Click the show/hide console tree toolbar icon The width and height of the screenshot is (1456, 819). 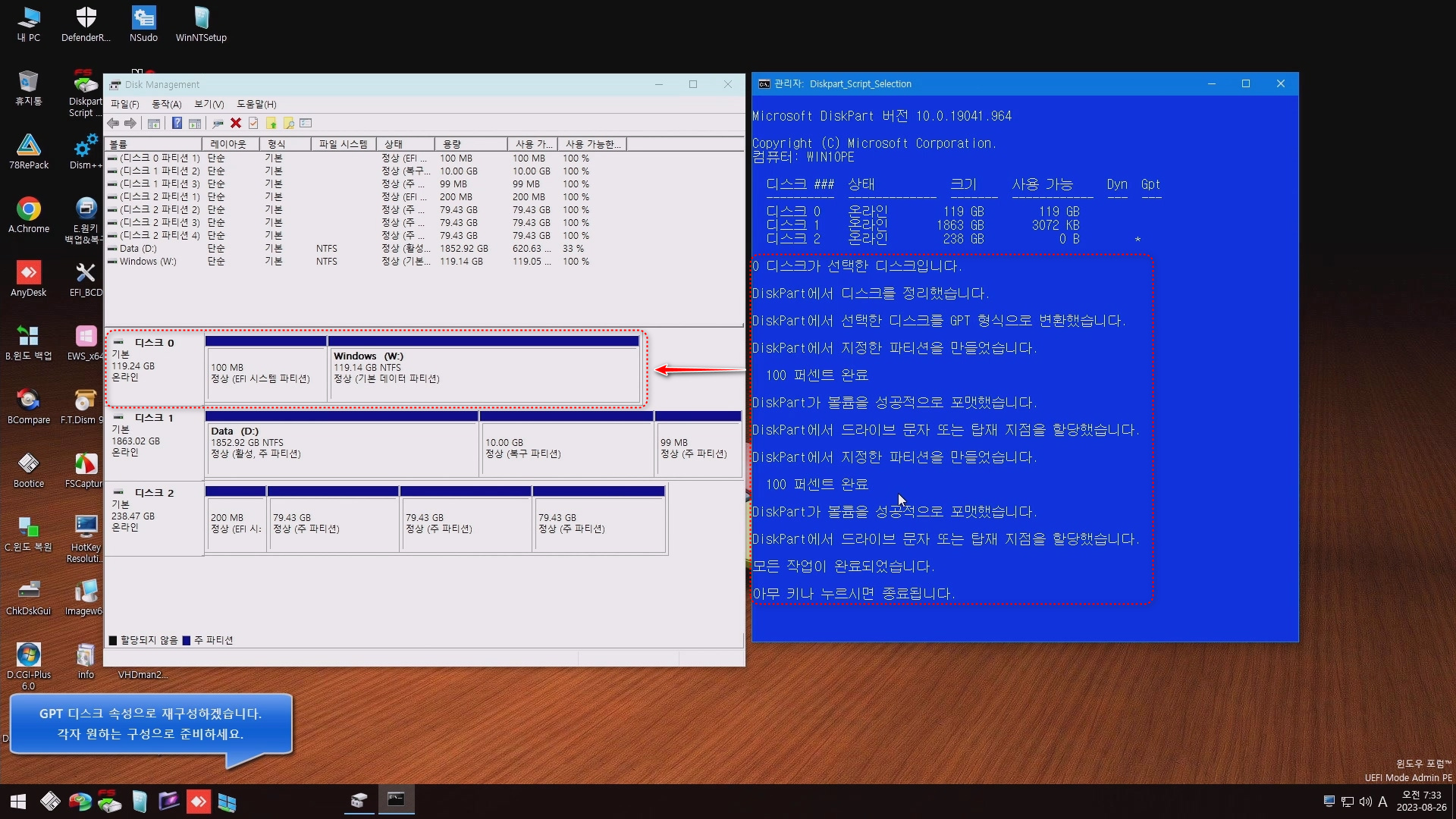point(154,124)
